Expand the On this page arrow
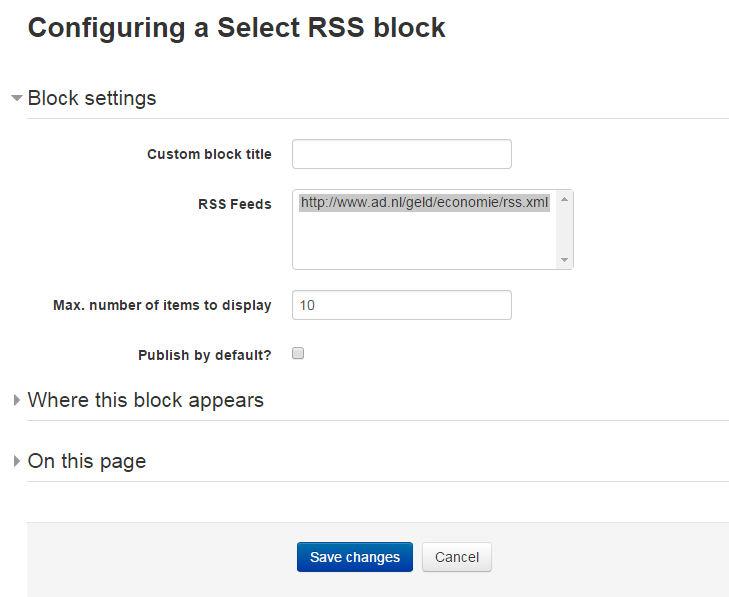Viewport: 729px width, 597px height. pyautogui.click(x=17, y=461)
